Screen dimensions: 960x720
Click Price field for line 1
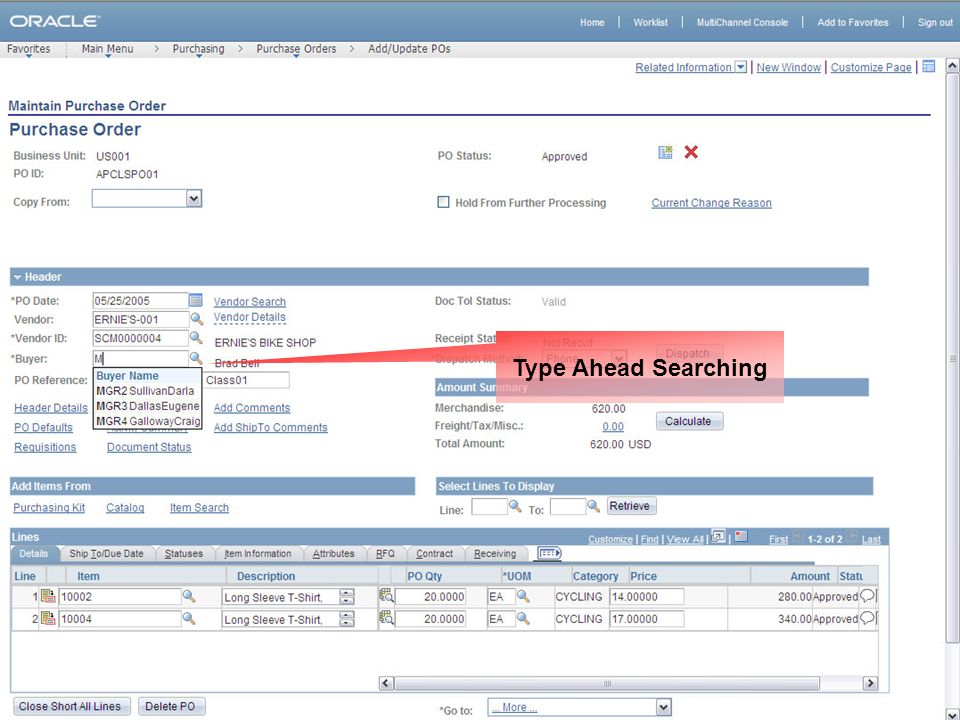click(647, 597)
